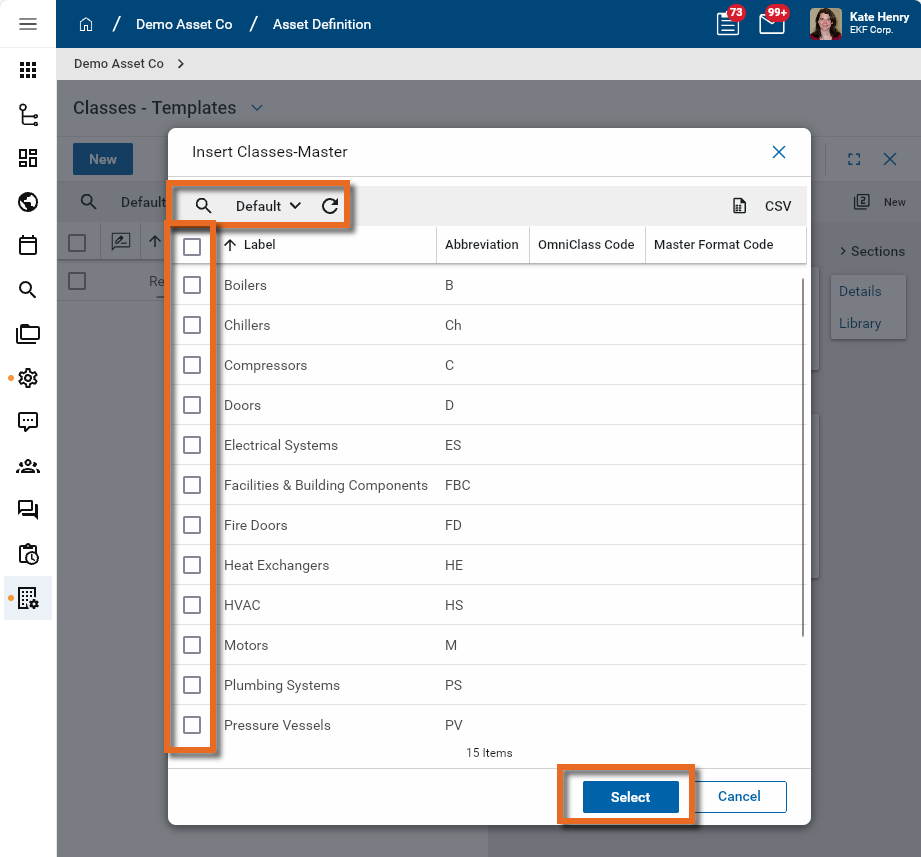Expand the Classes - Templates dropdown chevron
Viewport: 921px width, 857px height.
click(257, 108)
